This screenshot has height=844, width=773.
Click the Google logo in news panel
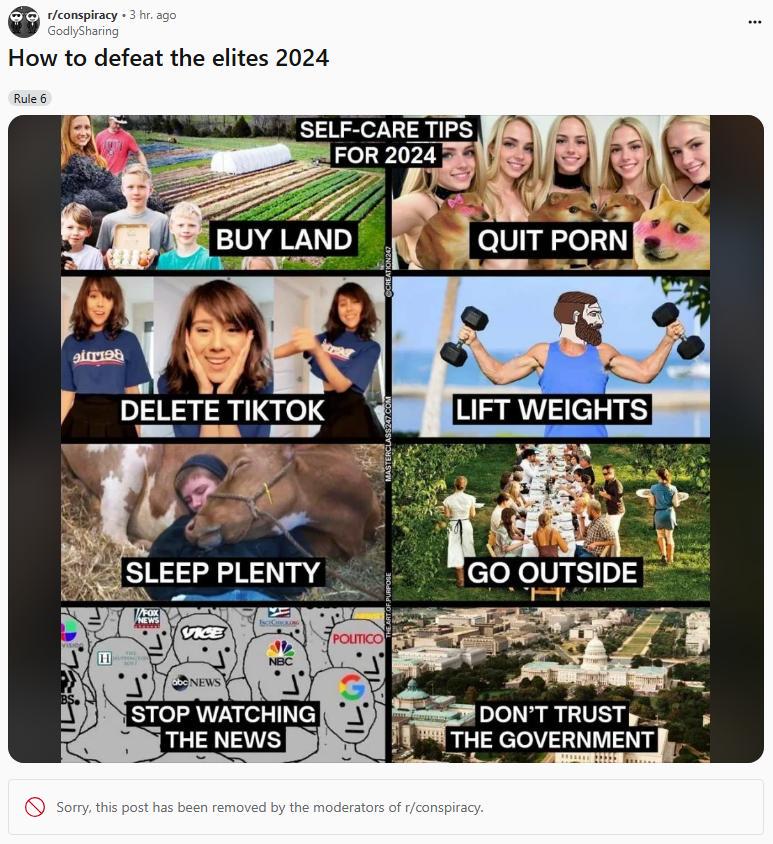click(x=352, y=687)
